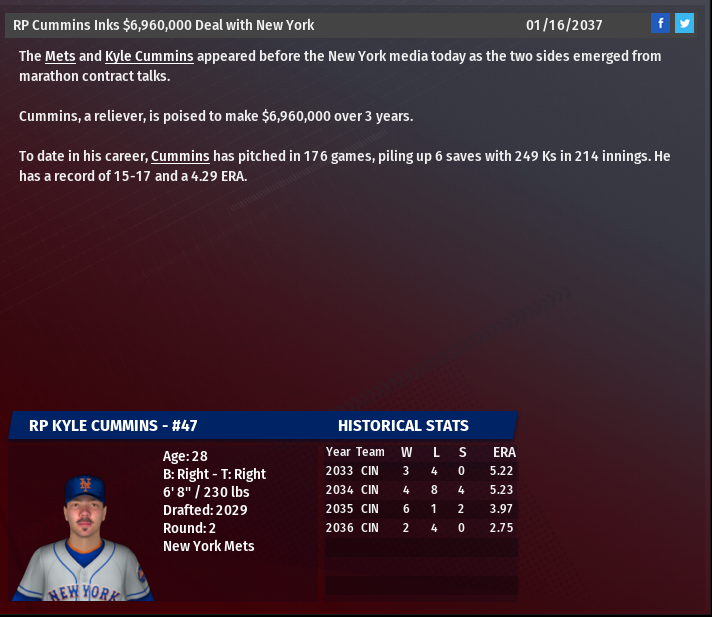Click the 01/16/2037 article date
This screenshot has width=712, height=617.
tap(564, 24)
